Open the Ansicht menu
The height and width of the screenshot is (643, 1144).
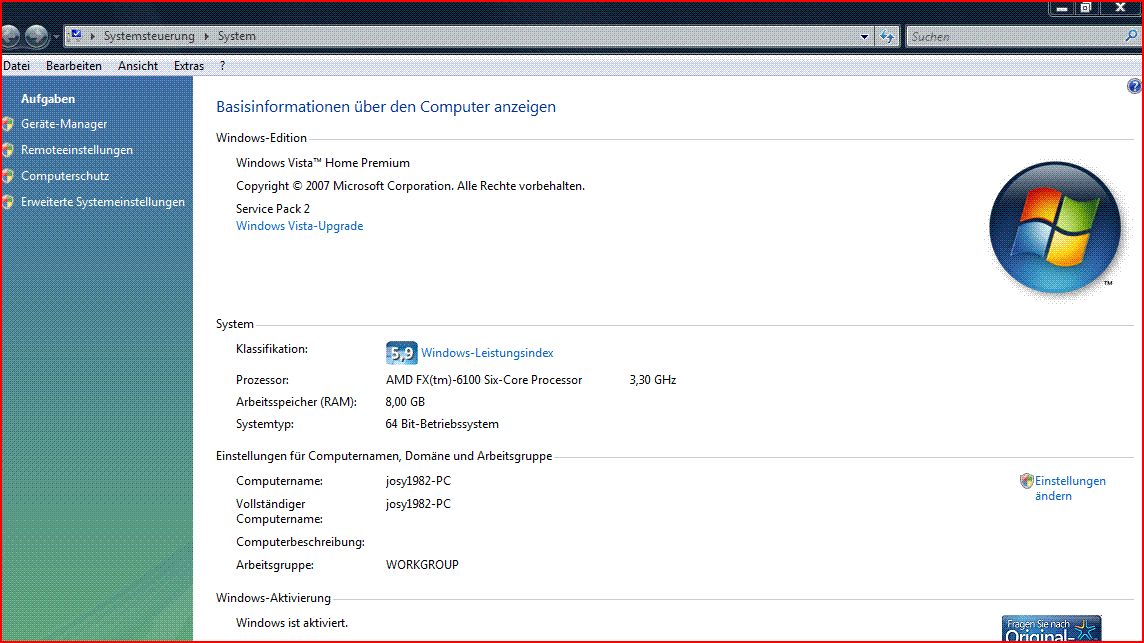pos(138,66)
